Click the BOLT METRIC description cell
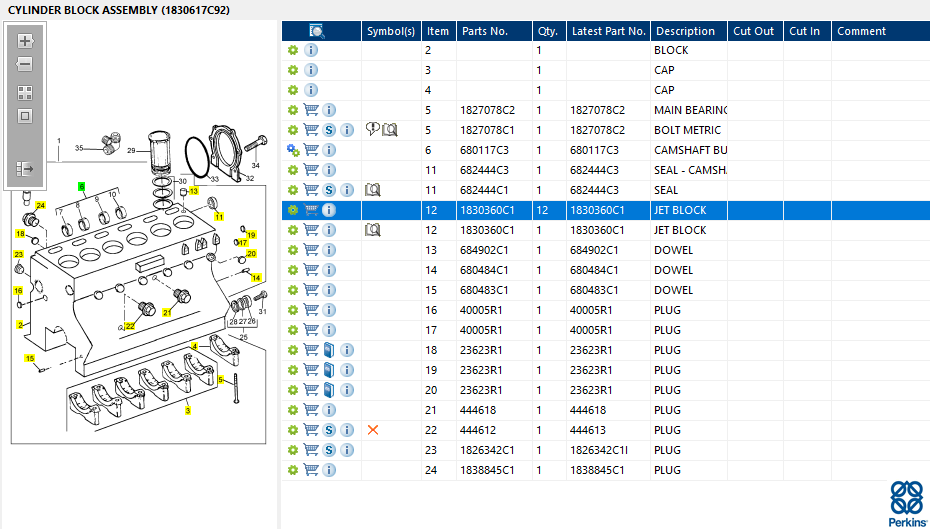 [x=687, y=130]
